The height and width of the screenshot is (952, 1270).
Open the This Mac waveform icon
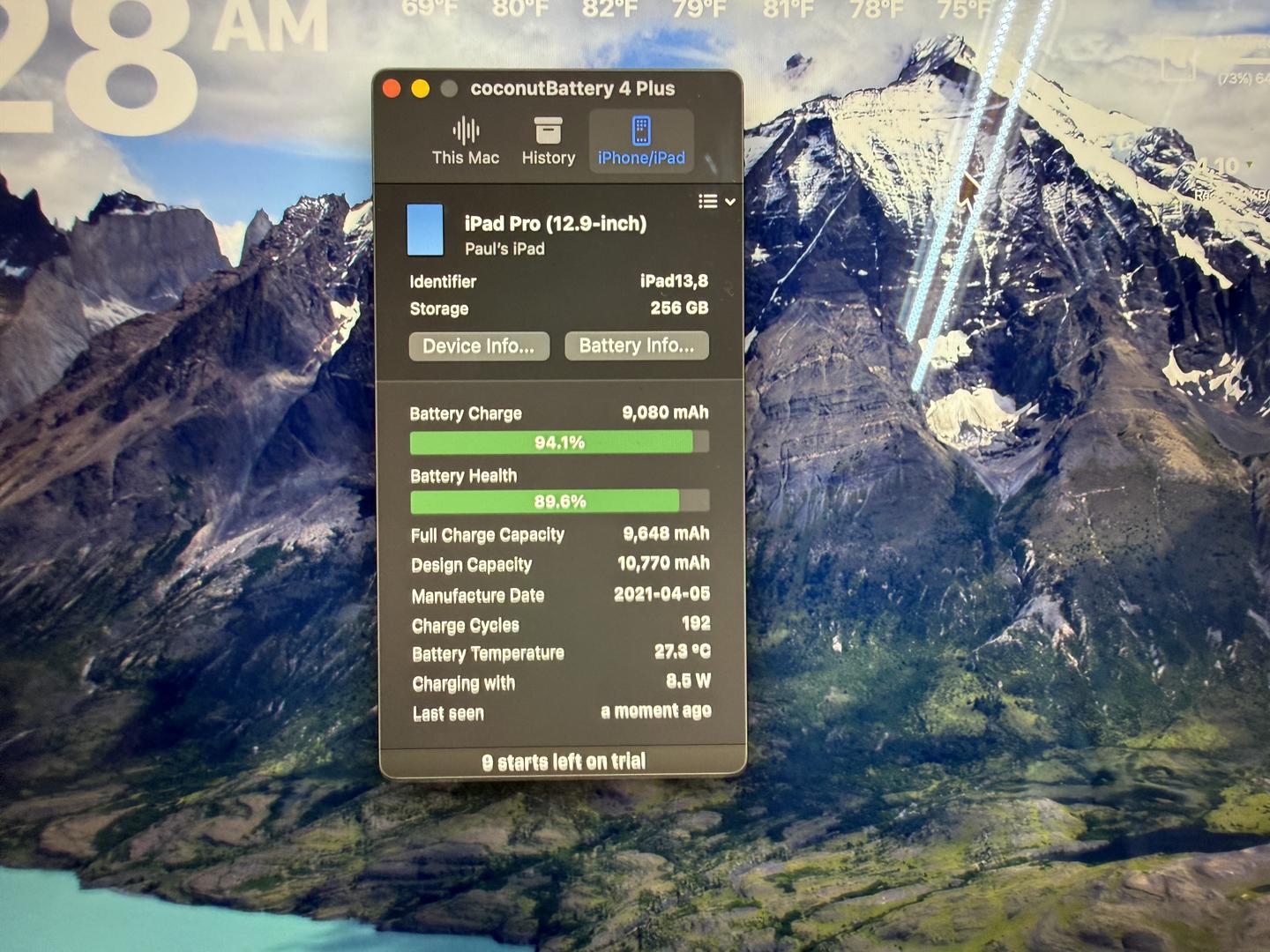pyautogui.click(x=466, y=131)
